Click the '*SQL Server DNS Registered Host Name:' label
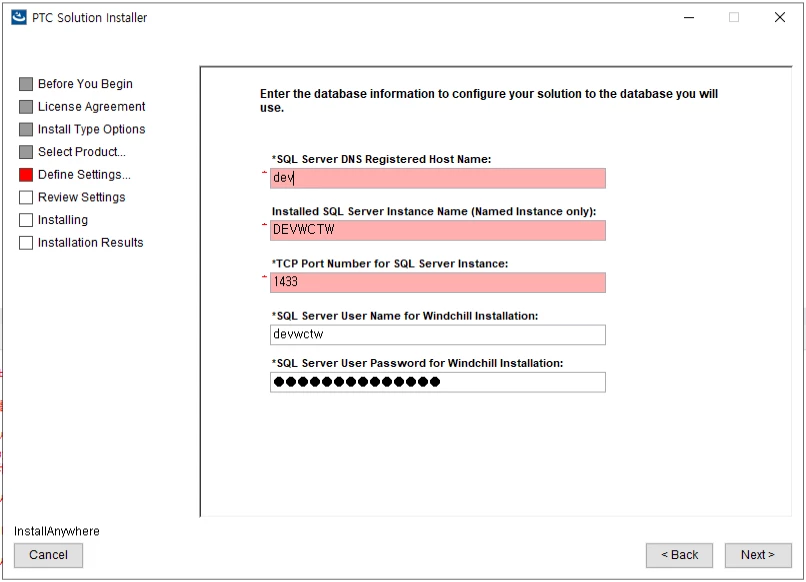 pos(381,159)
